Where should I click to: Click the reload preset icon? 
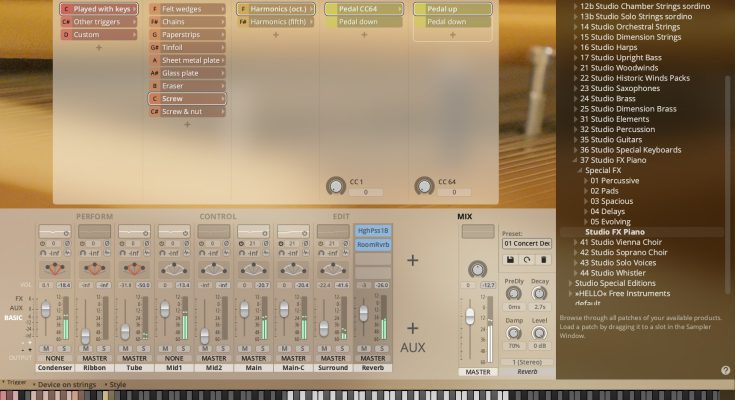[x=526, y=259]
